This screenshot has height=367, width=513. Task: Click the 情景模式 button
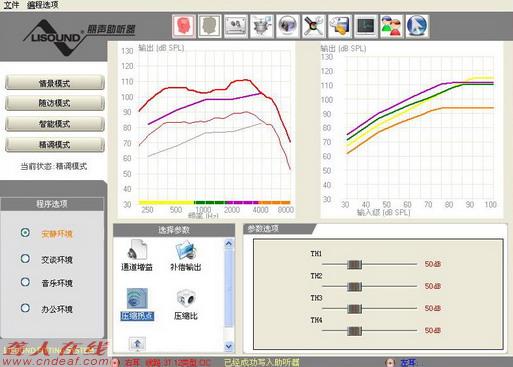(x=55, y=83)
